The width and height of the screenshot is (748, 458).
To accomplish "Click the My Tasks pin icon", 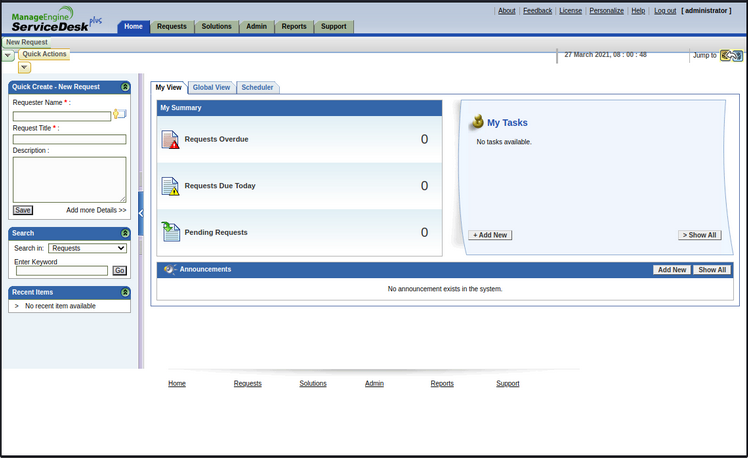I will click(477, 122).
